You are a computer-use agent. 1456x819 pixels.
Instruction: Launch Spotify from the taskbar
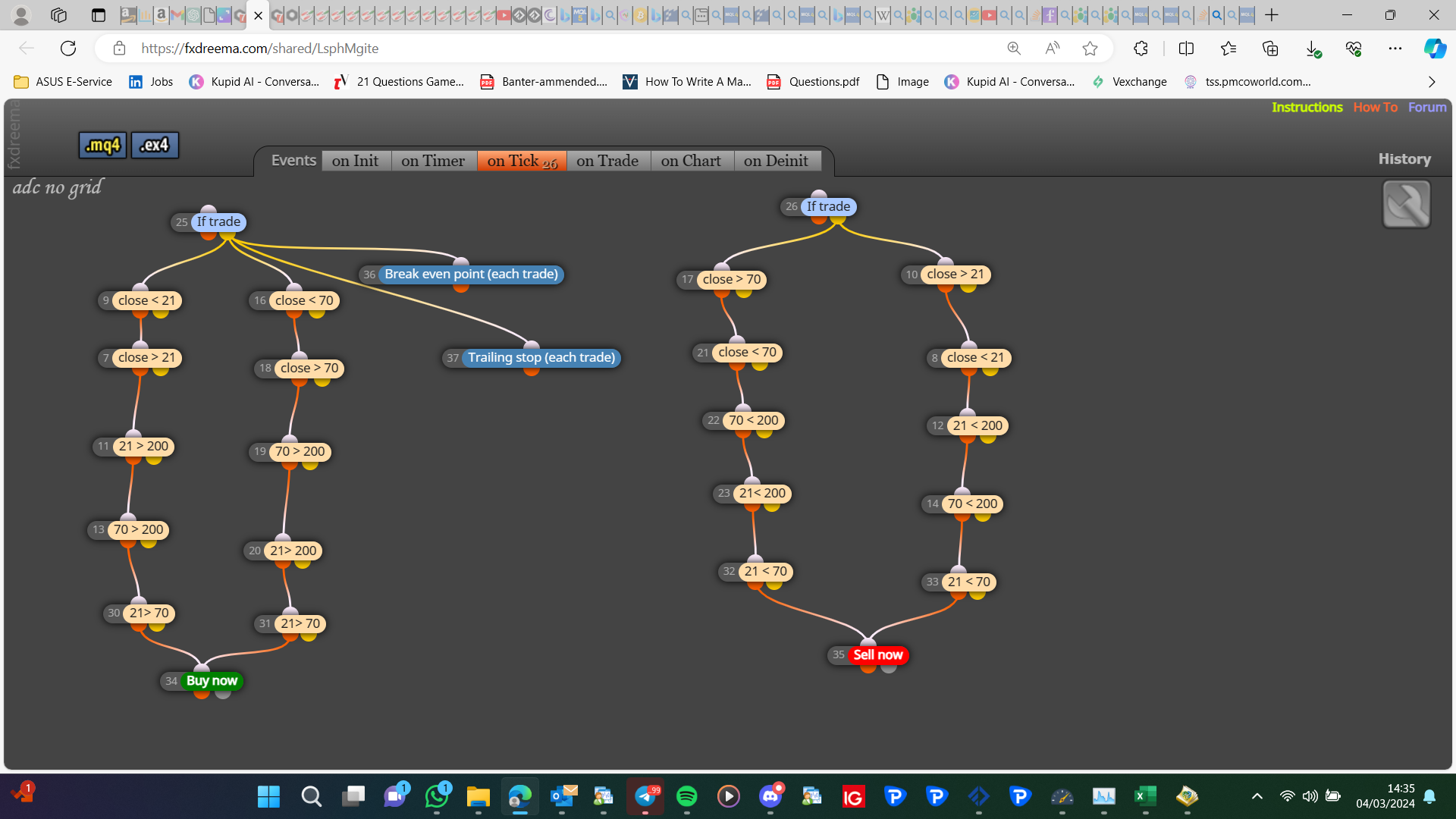pos(686,796)
